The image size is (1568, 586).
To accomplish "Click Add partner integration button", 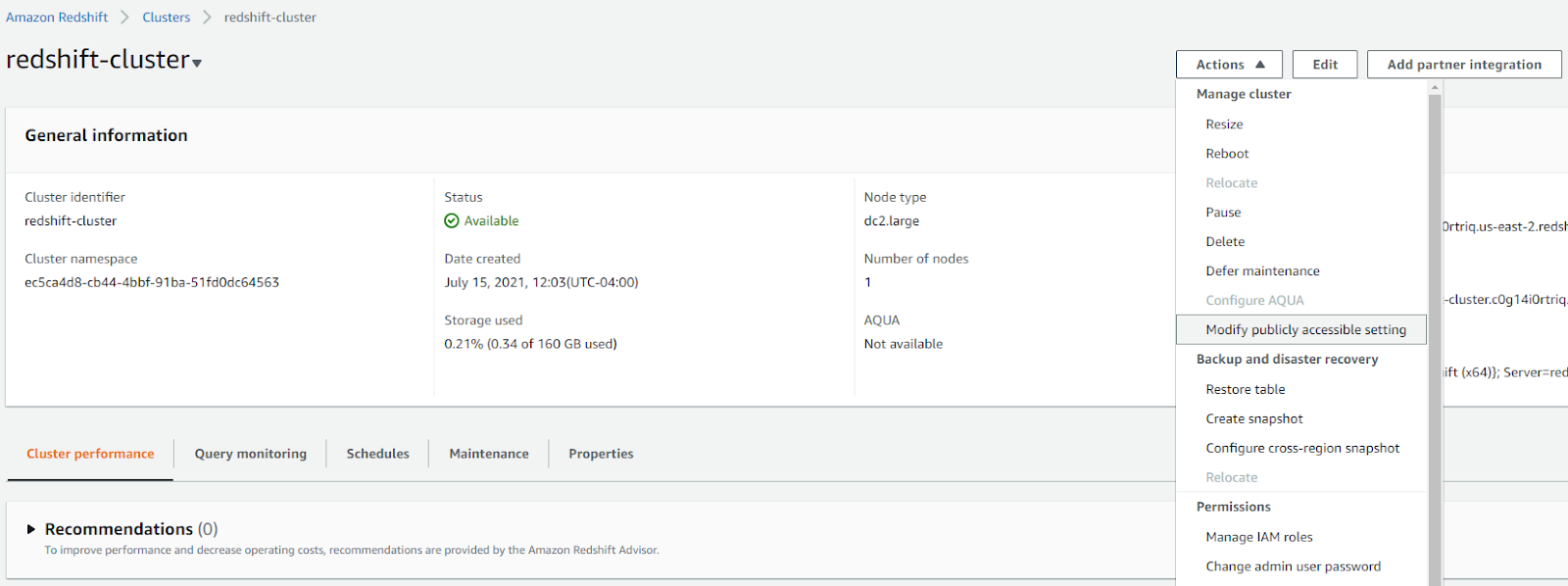I will [1464, 65].
